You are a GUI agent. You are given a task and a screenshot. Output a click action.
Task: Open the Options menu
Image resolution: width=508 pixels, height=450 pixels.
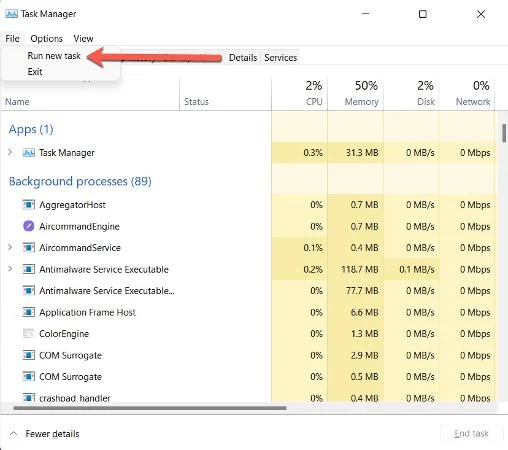(x=46, y=39)
